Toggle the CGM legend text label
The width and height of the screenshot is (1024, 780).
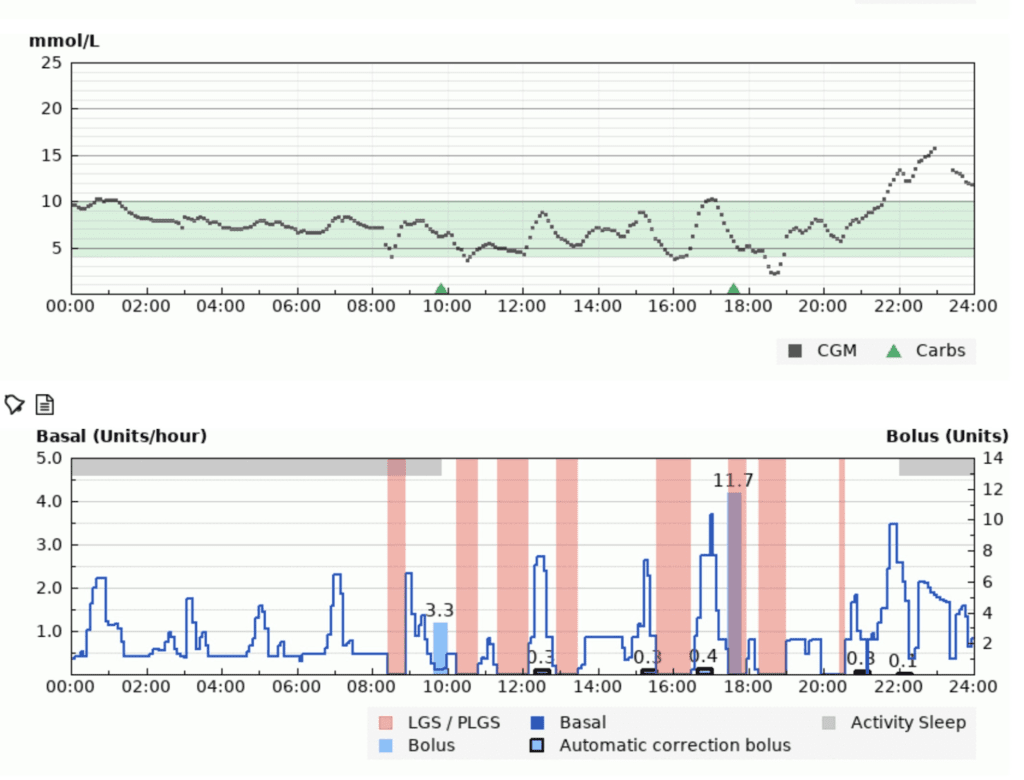838,351
